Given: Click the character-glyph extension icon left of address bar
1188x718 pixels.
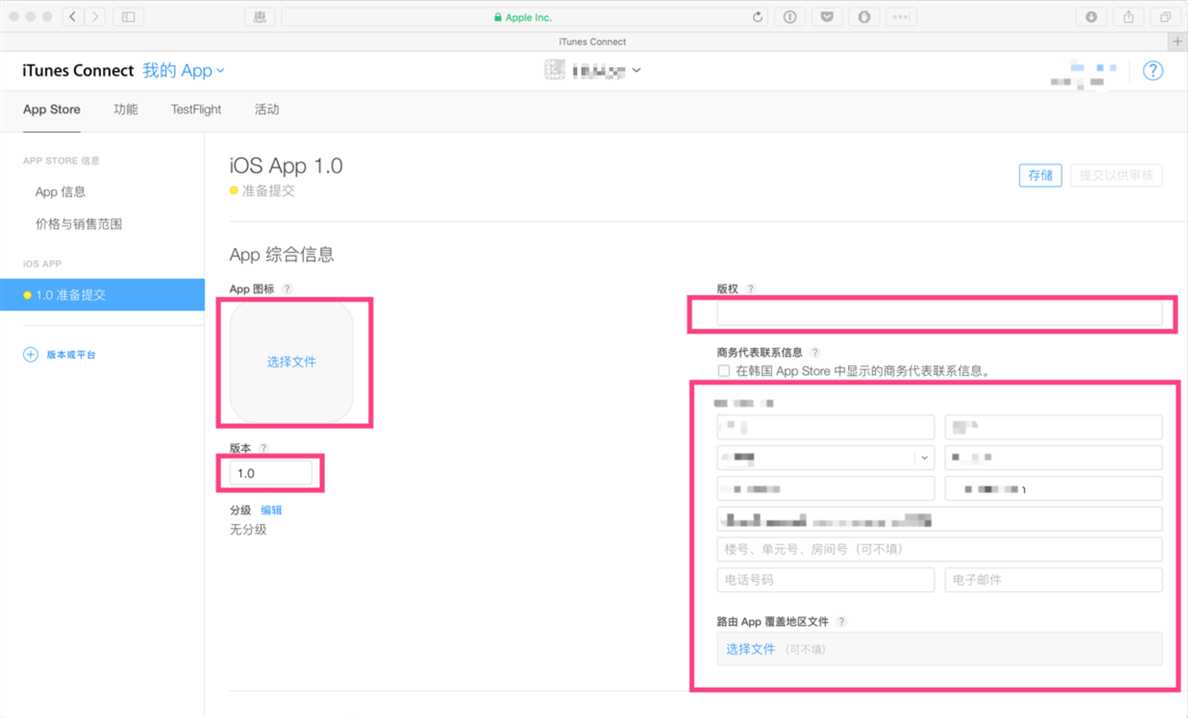Looking at the screenshot, I should click(260, 17).
